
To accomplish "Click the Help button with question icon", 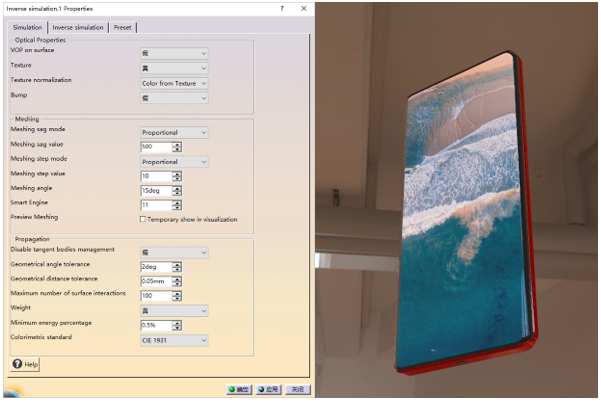I will click(25, 365).
